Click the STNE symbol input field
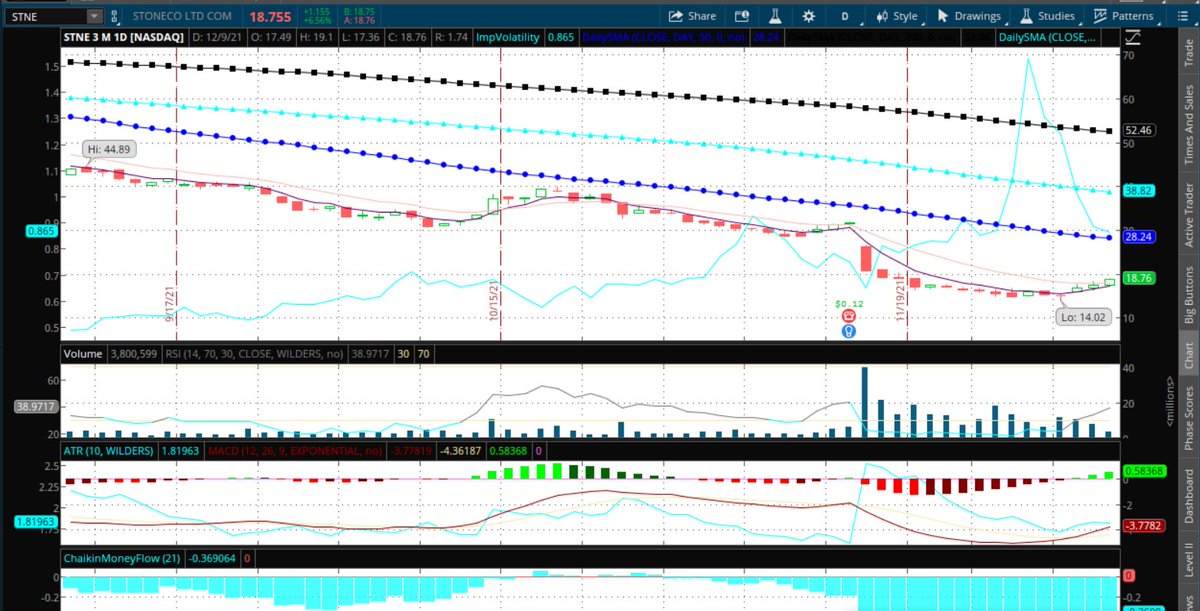 pyautogui.click(x=46, y=16)
